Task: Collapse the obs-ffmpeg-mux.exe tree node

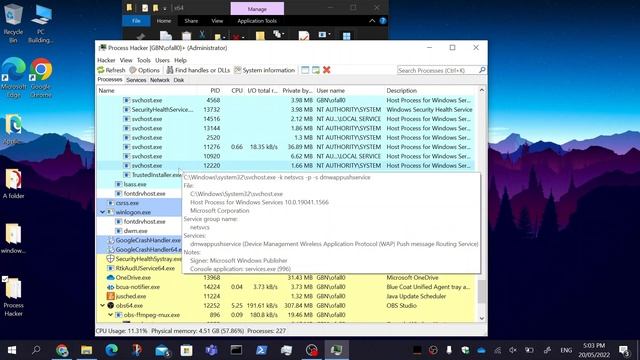Action: pyautogui.click(x=110, y=315)
